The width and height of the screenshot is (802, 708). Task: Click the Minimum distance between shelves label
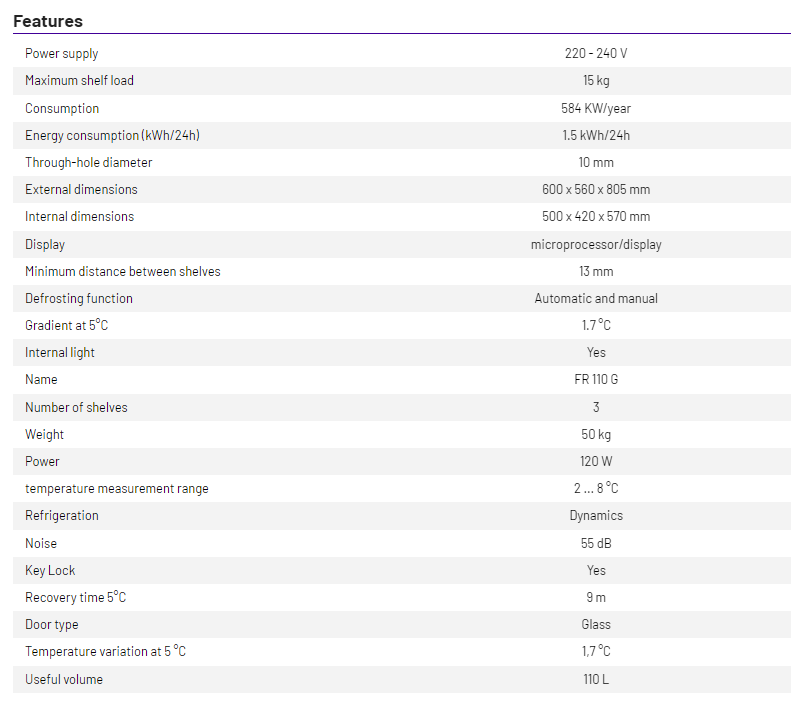point(123,271)
